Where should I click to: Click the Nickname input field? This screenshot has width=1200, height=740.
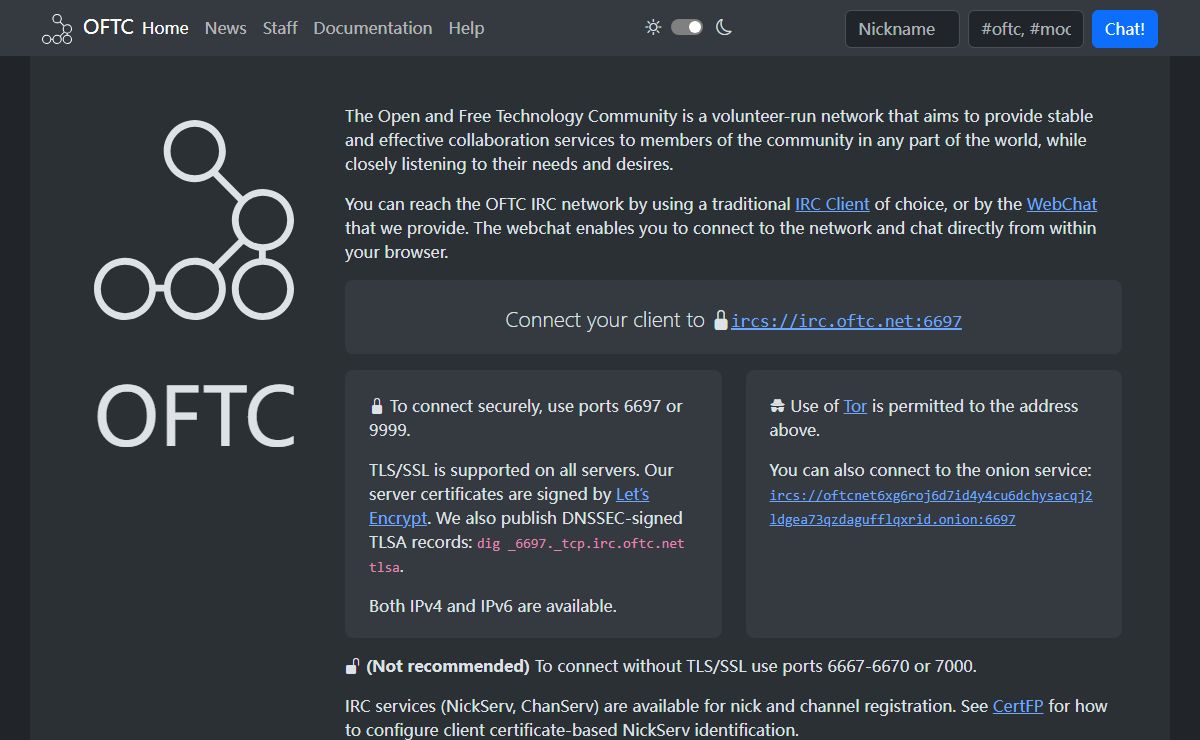(902, 29)
